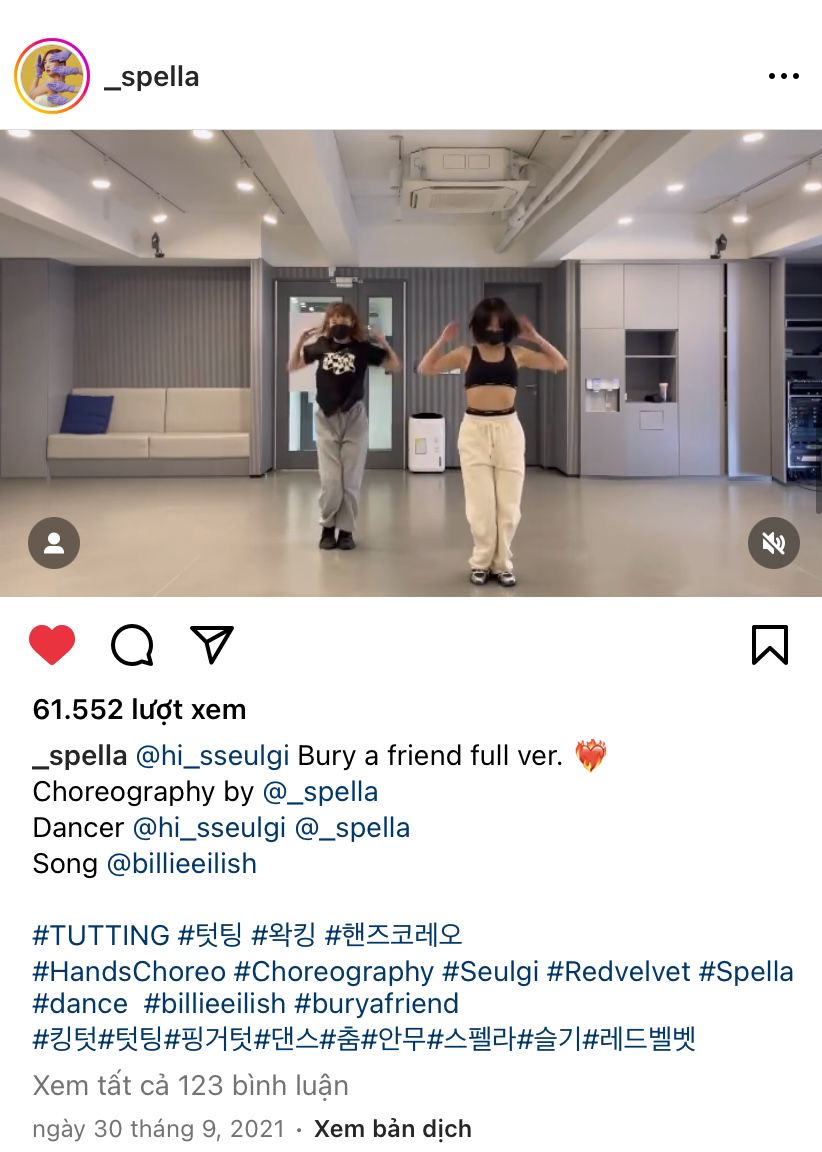The height and width of the screenshot is (1152, 822).
Task: Visit the @billieeilish profile link
Action: 181,863
